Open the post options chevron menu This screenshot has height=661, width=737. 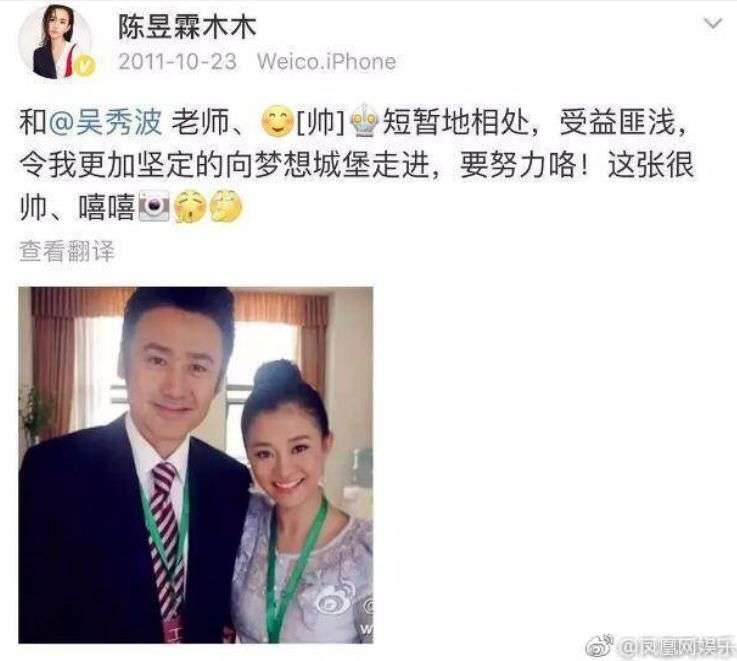tap(713, 23)
